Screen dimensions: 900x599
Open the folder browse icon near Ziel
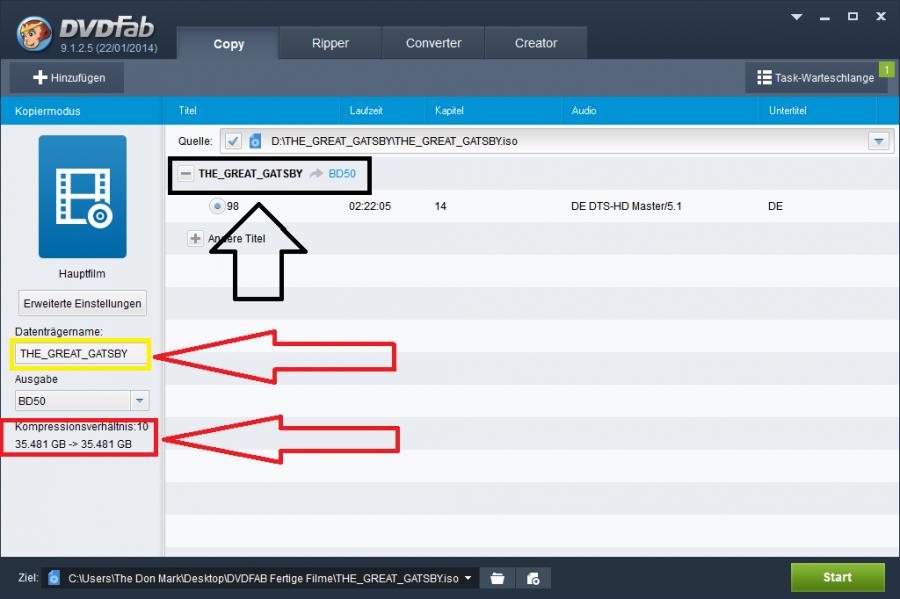click(x=497, y=578)
